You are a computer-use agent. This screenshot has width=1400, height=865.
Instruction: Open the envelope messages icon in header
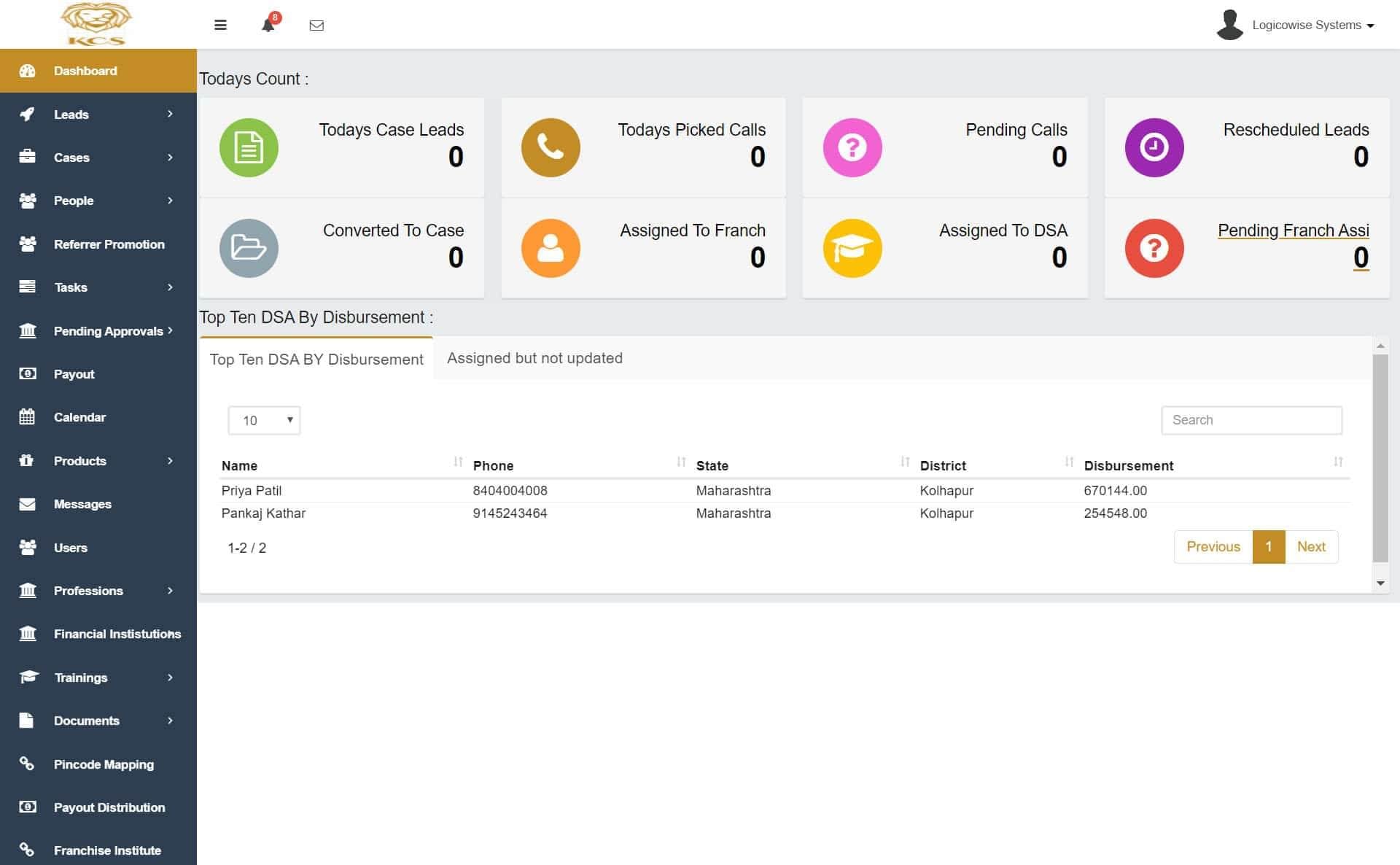316,26
